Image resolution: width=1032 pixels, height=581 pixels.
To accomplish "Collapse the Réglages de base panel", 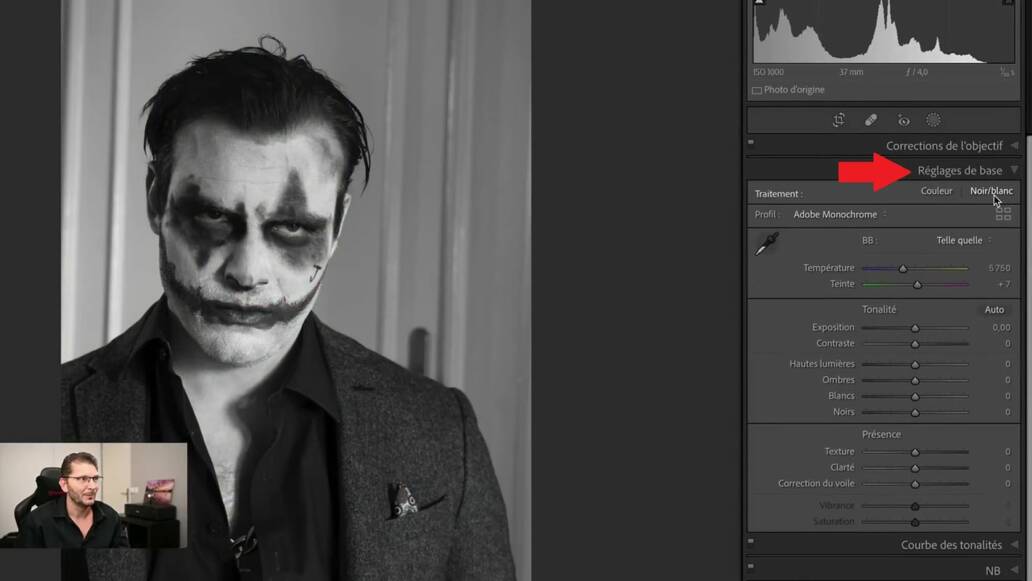I will 1014,171.
